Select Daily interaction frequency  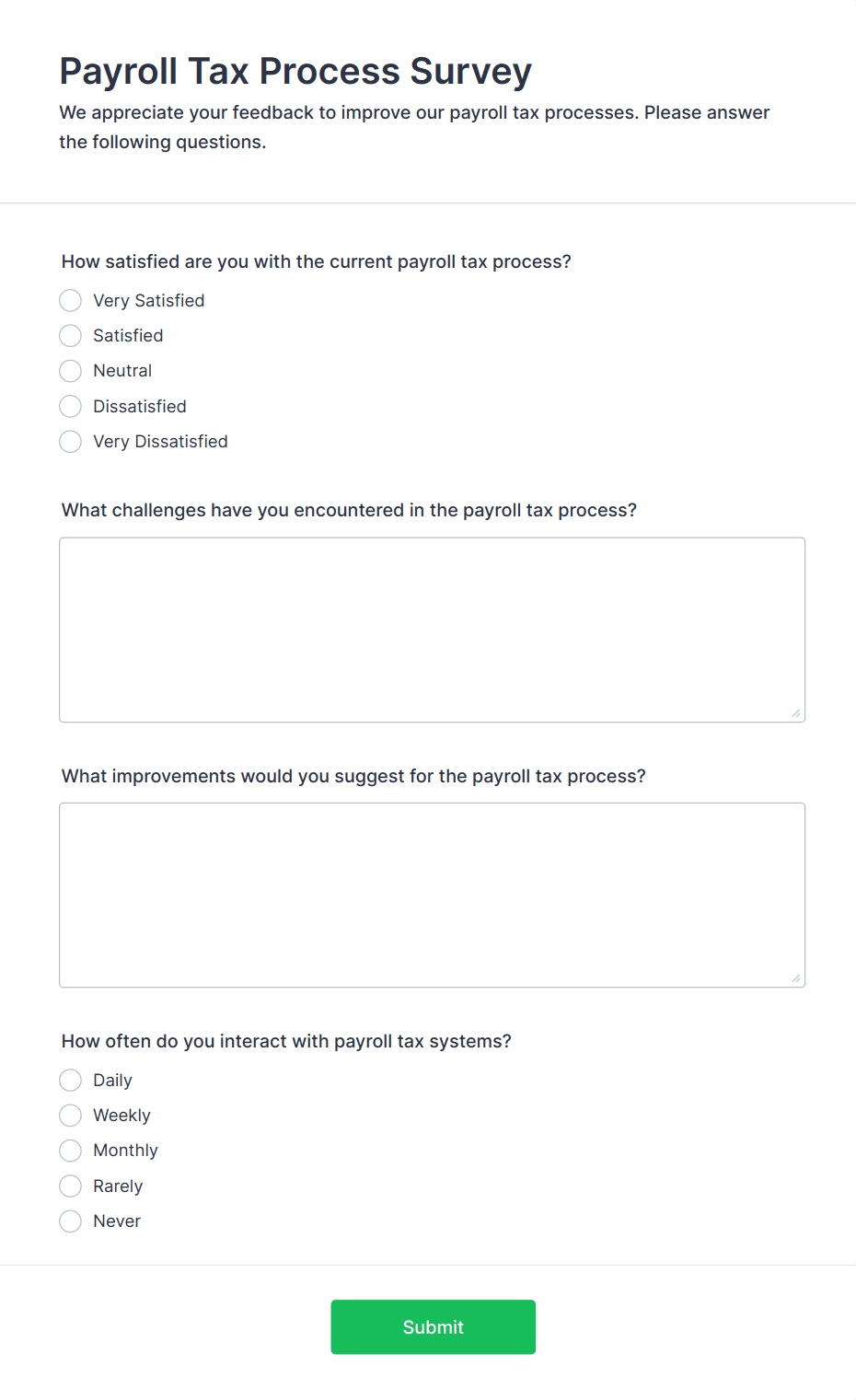[70, 1080]
